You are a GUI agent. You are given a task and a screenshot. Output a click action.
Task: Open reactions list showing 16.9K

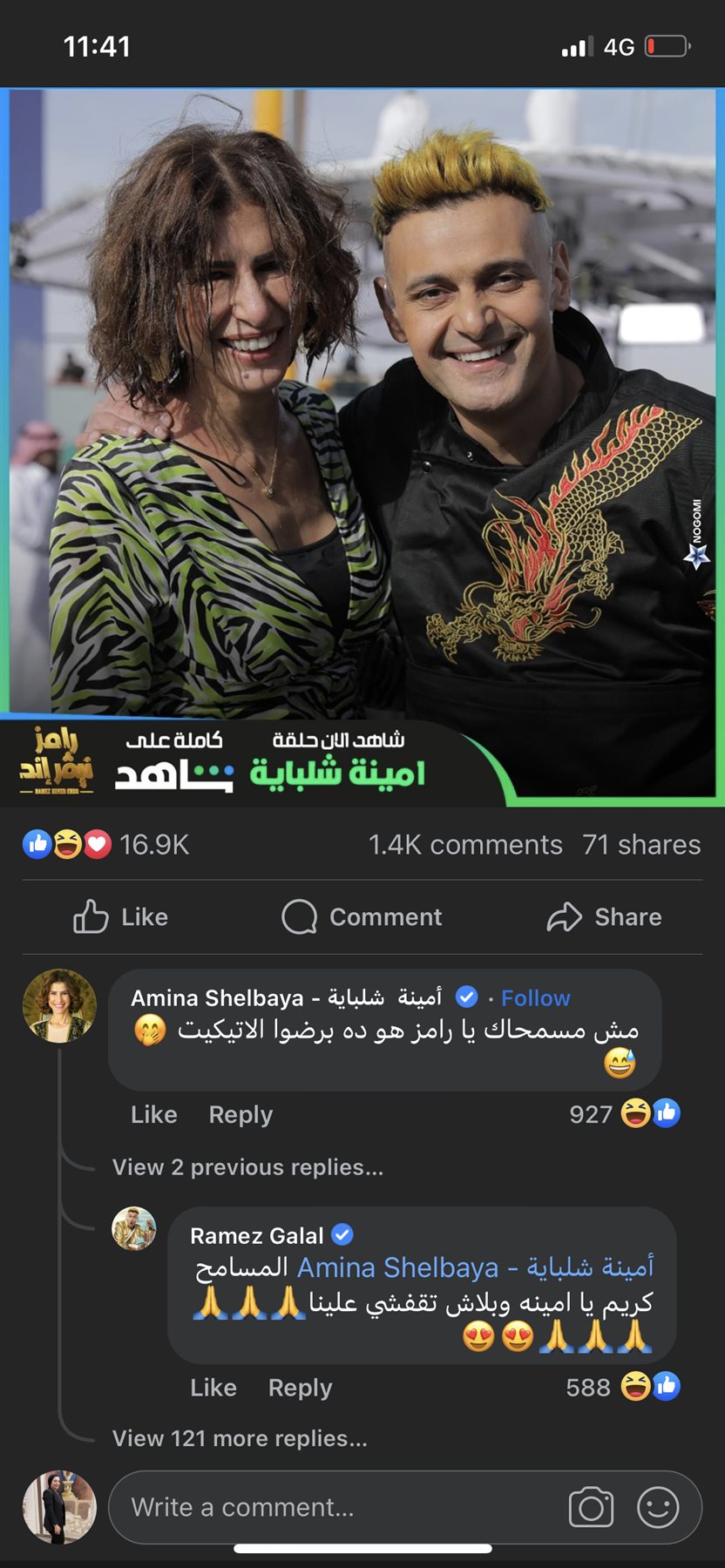[105, 844]
